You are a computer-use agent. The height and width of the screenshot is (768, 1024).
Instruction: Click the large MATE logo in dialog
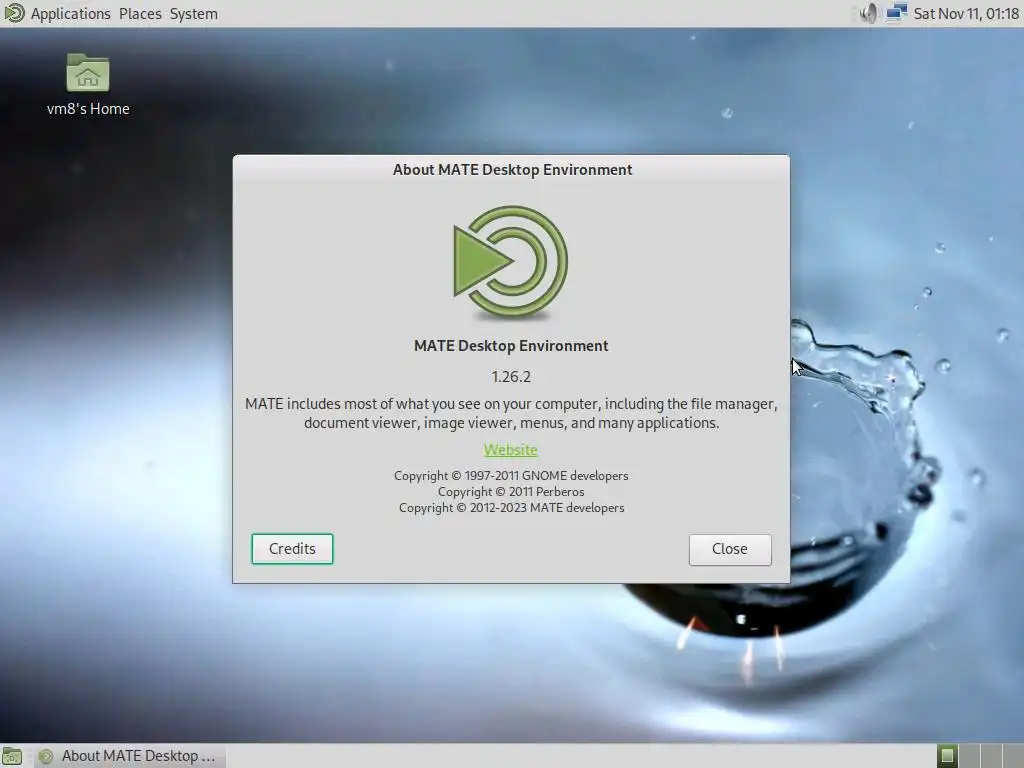click(x=511, y=262)
